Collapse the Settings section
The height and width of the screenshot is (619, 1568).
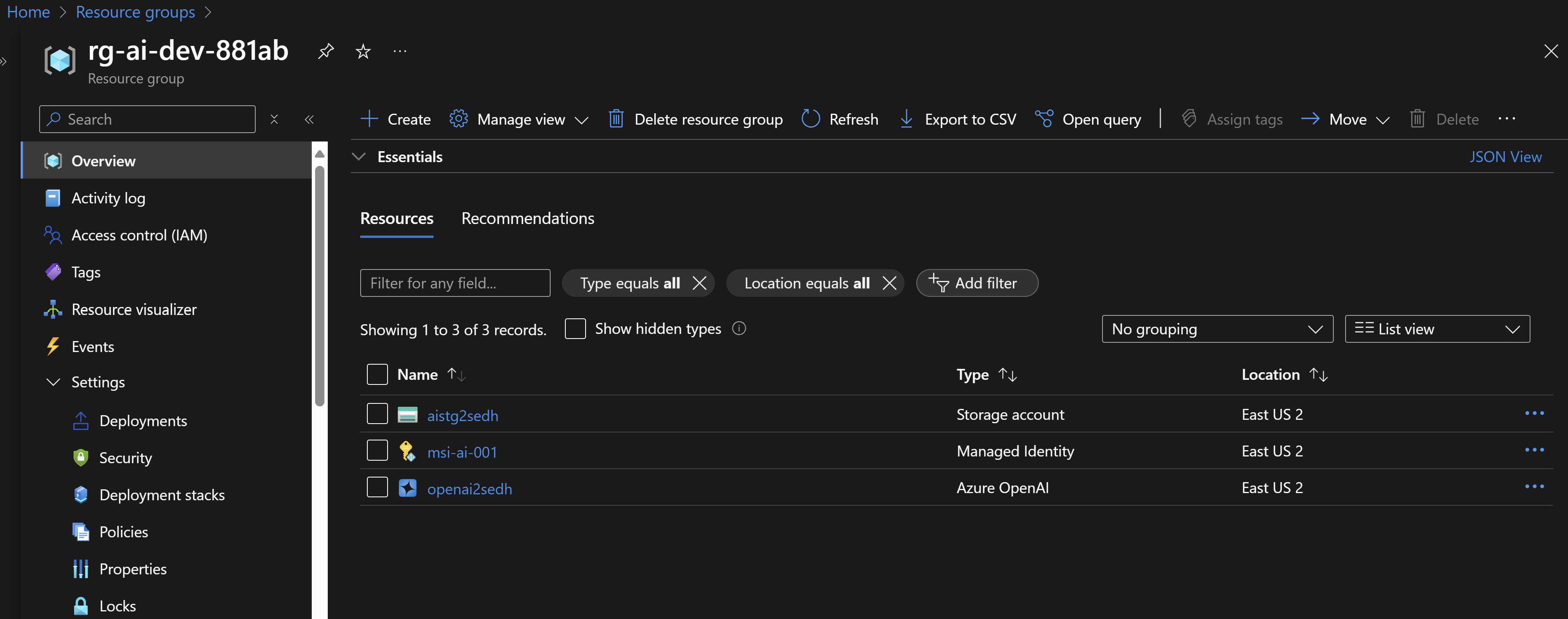click(x=54, y=382)
